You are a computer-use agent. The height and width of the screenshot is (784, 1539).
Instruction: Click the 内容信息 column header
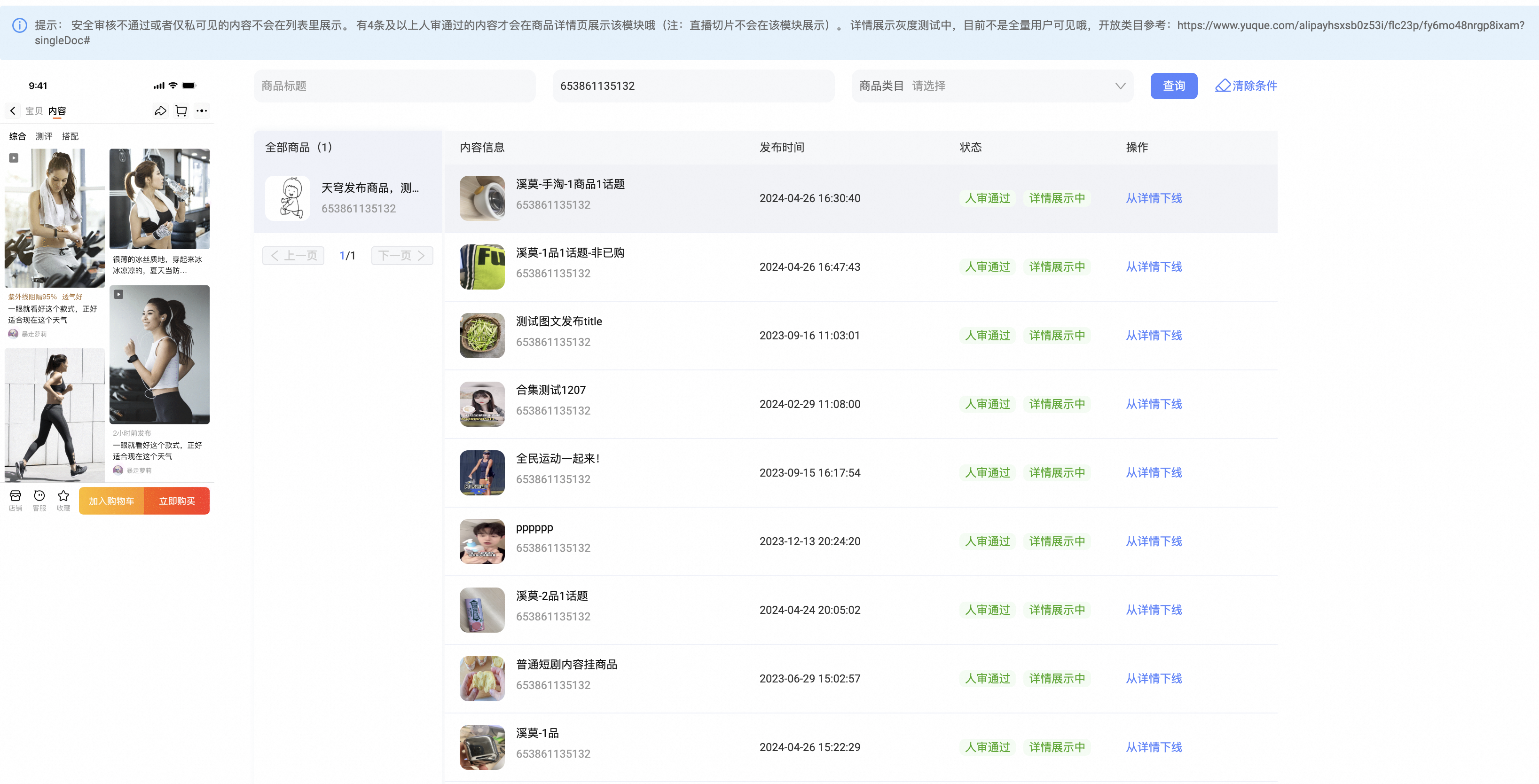click(x=482, y=147)
